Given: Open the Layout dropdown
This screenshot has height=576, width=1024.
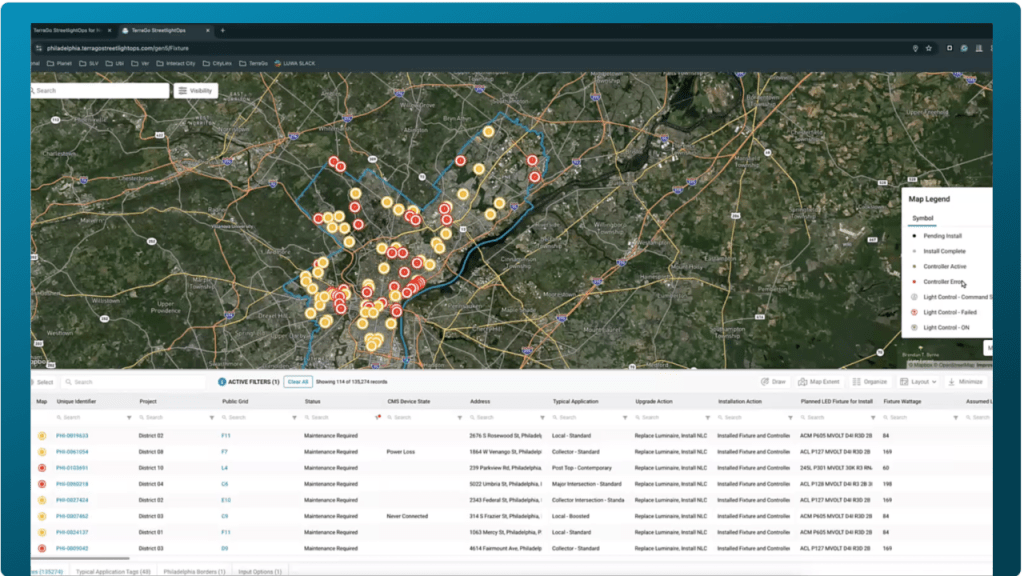Looking at the screenshot, I should click(x=917, y=382).
